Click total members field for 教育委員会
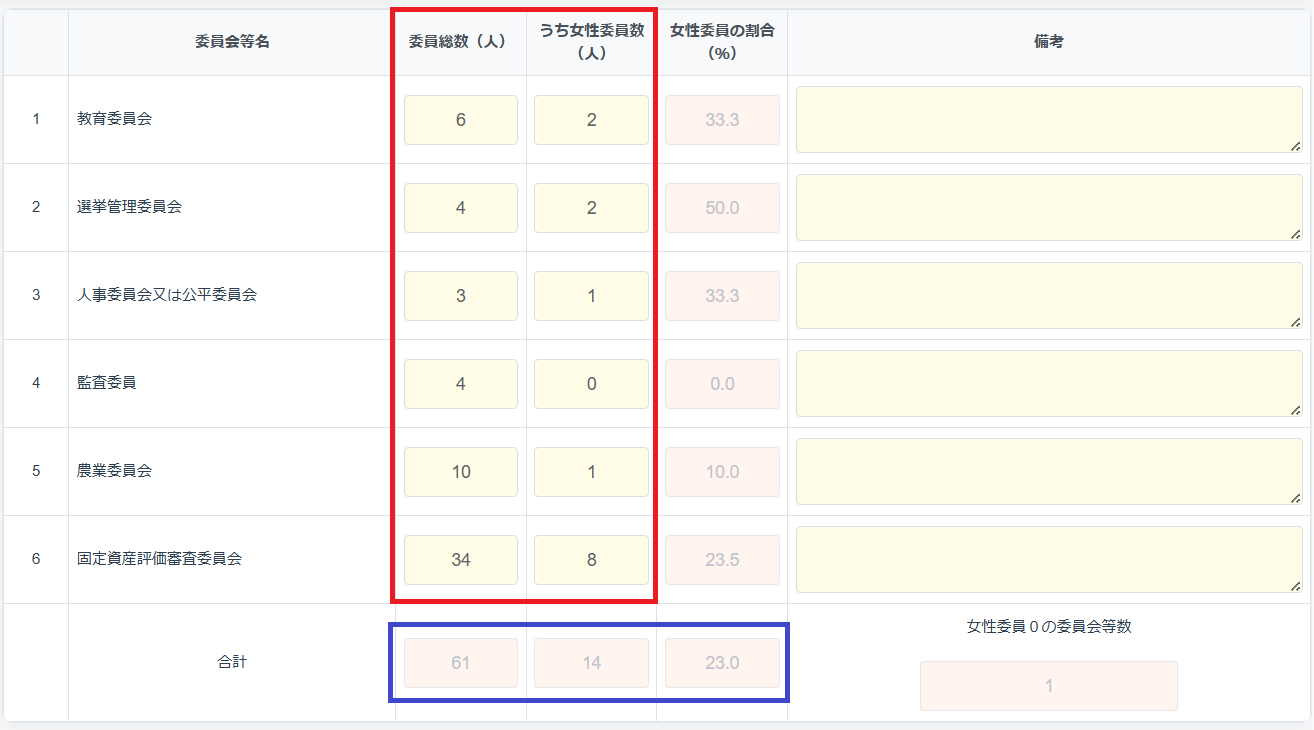The height and width of the screenshot is (730, 1314). click(461, 120)
